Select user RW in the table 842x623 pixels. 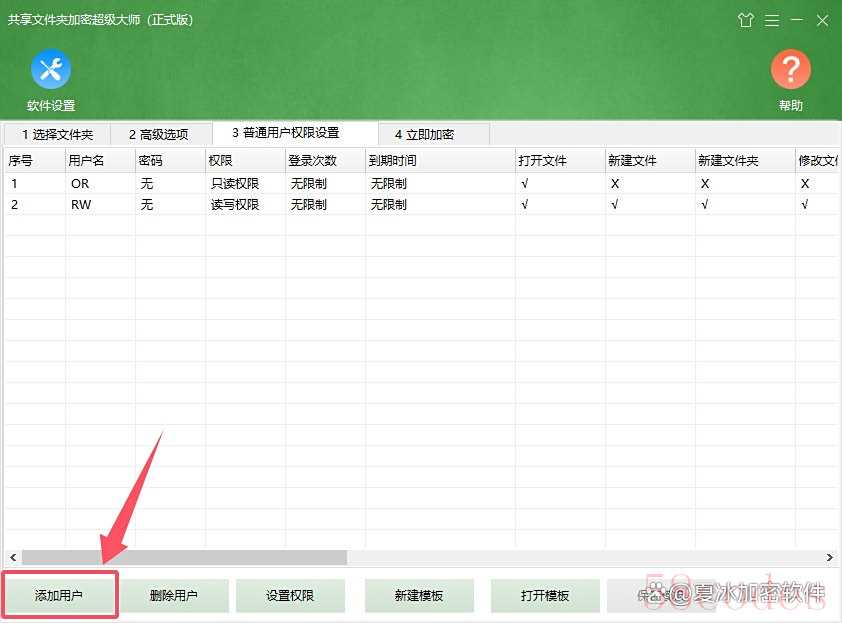(81, 205)
